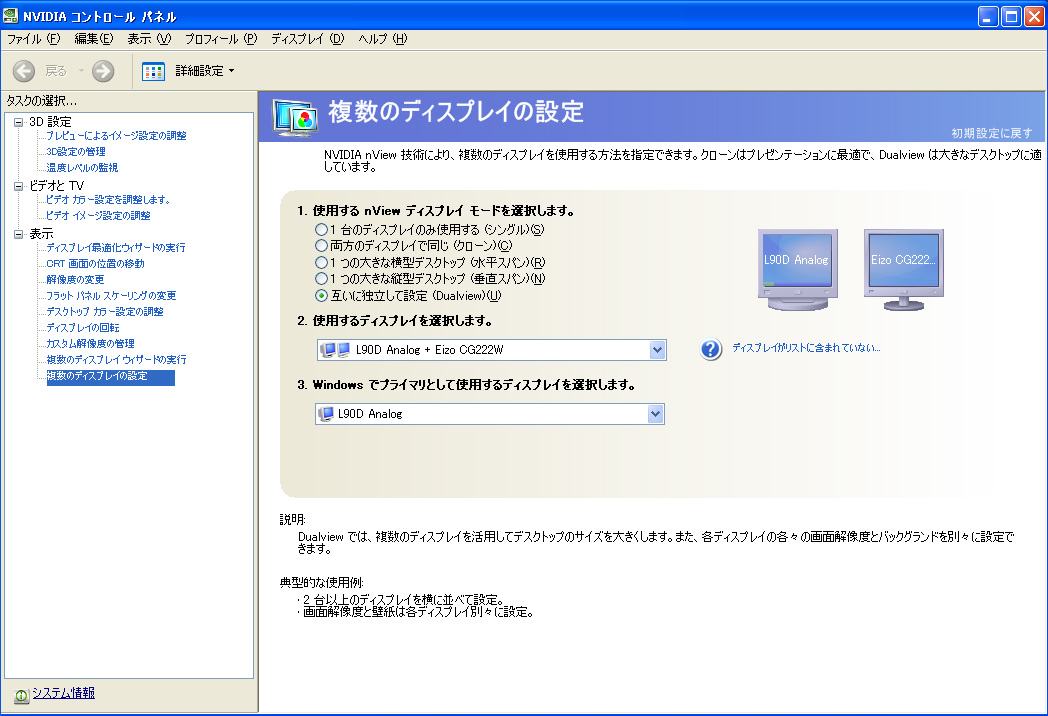Screen dimensions: 1048x716
Task: Open the back history dropdown arrow
Action: tap(82, 70)
